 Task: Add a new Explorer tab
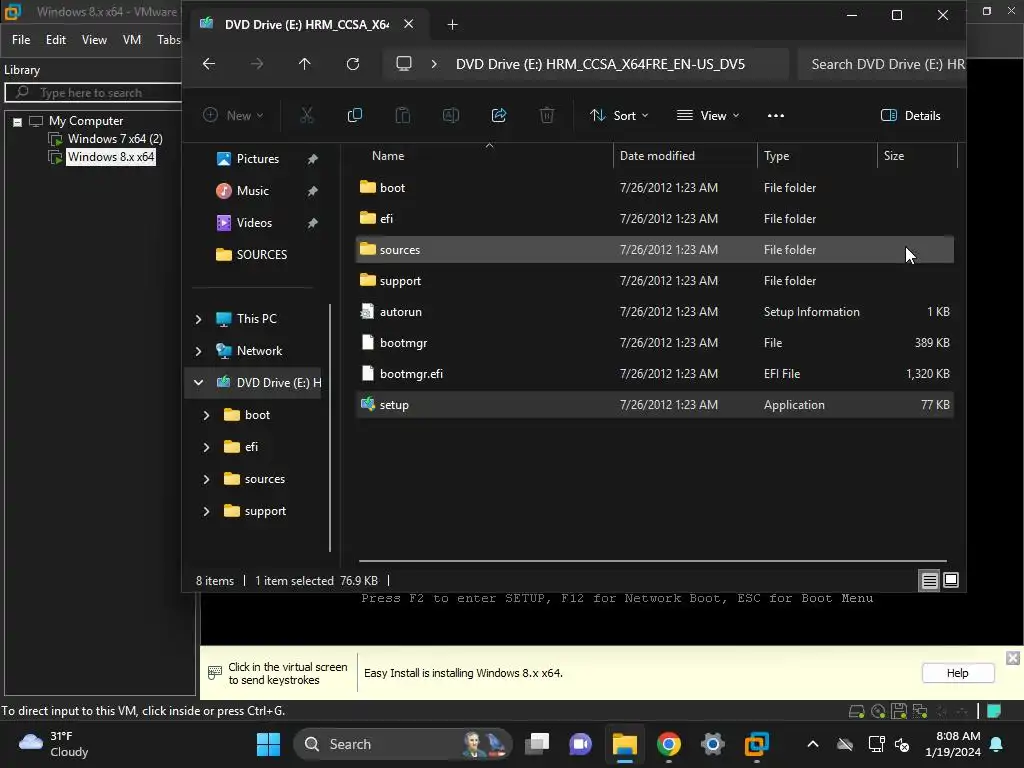click(x=453, y=25)
